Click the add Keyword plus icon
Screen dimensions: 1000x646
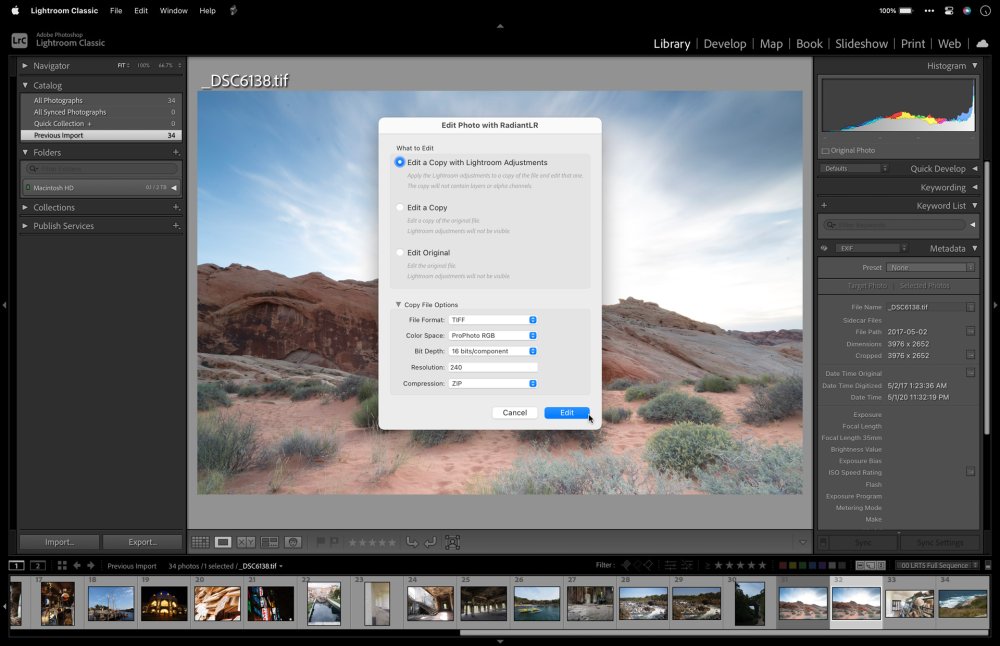tap(824, 205)
